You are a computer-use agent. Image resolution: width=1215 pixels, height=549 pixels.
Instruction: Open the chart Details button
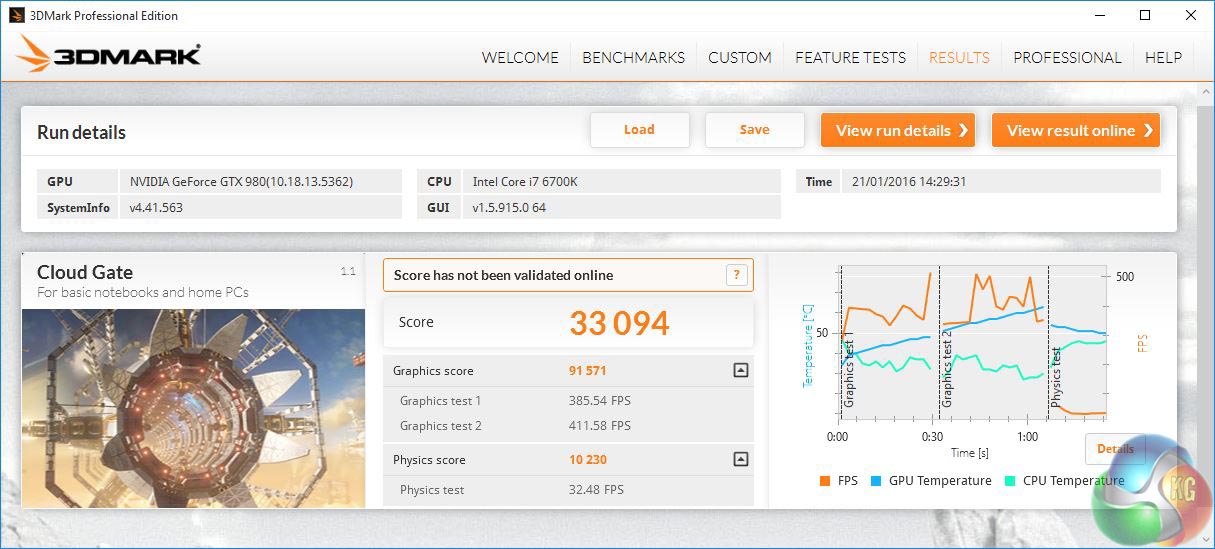point(1115,449)
